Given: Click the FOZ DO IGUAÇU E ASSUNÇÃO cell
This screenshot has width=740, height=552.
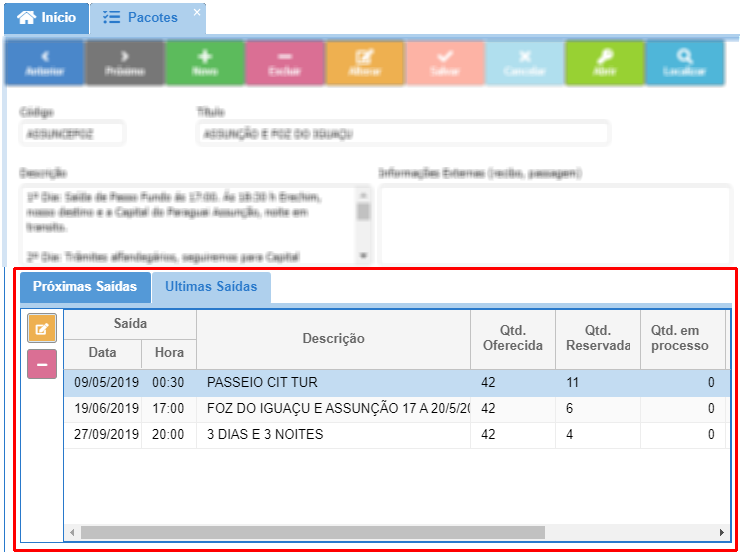Looking at the screenshot, I should (x=333, y=409).
